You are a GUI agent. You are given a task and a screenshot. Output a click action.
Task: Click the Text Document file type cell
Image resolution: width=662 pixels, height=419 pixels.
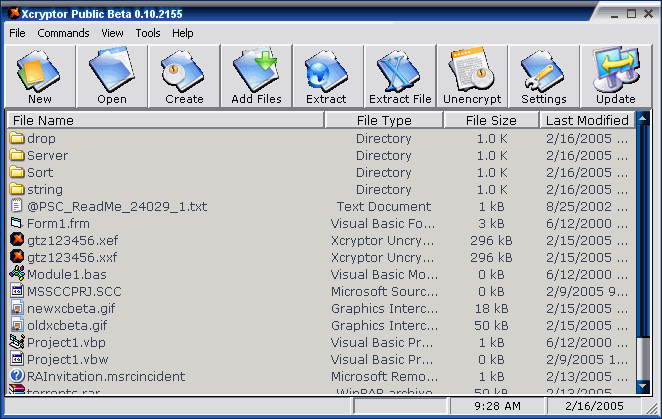pyautogui.click(x=384, y=207)
